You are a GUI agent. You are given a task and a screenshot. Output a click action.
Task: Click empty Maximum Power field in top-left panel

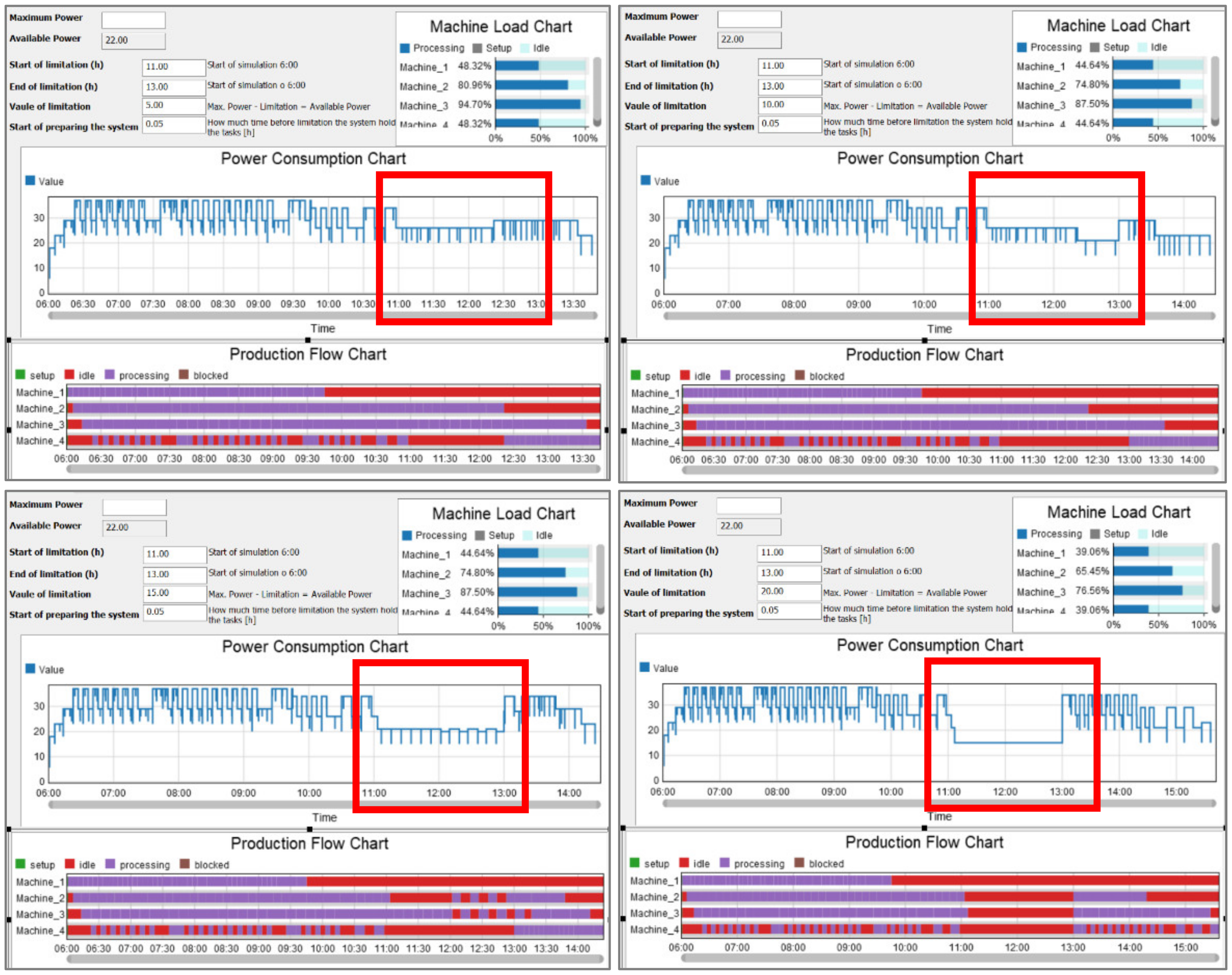pyautogui.click(x=133, y=20)
